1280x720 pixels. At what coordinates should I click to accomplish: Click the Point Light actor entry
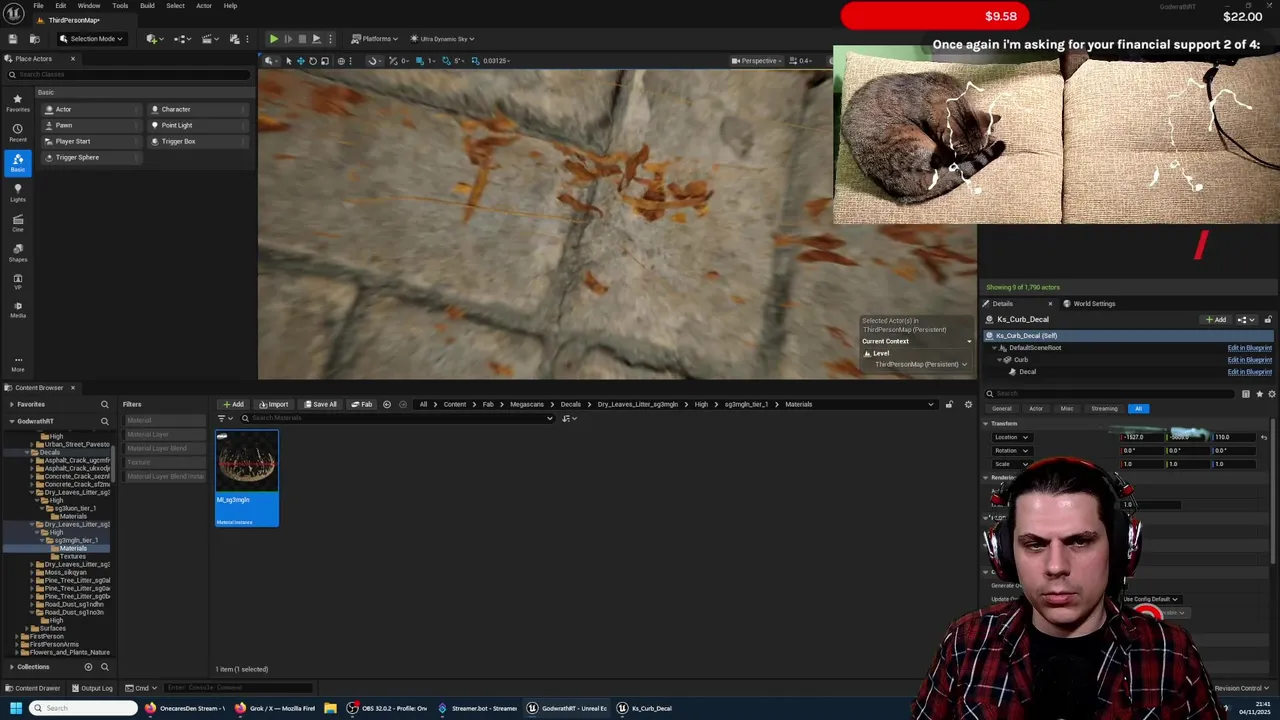(200, 125)
